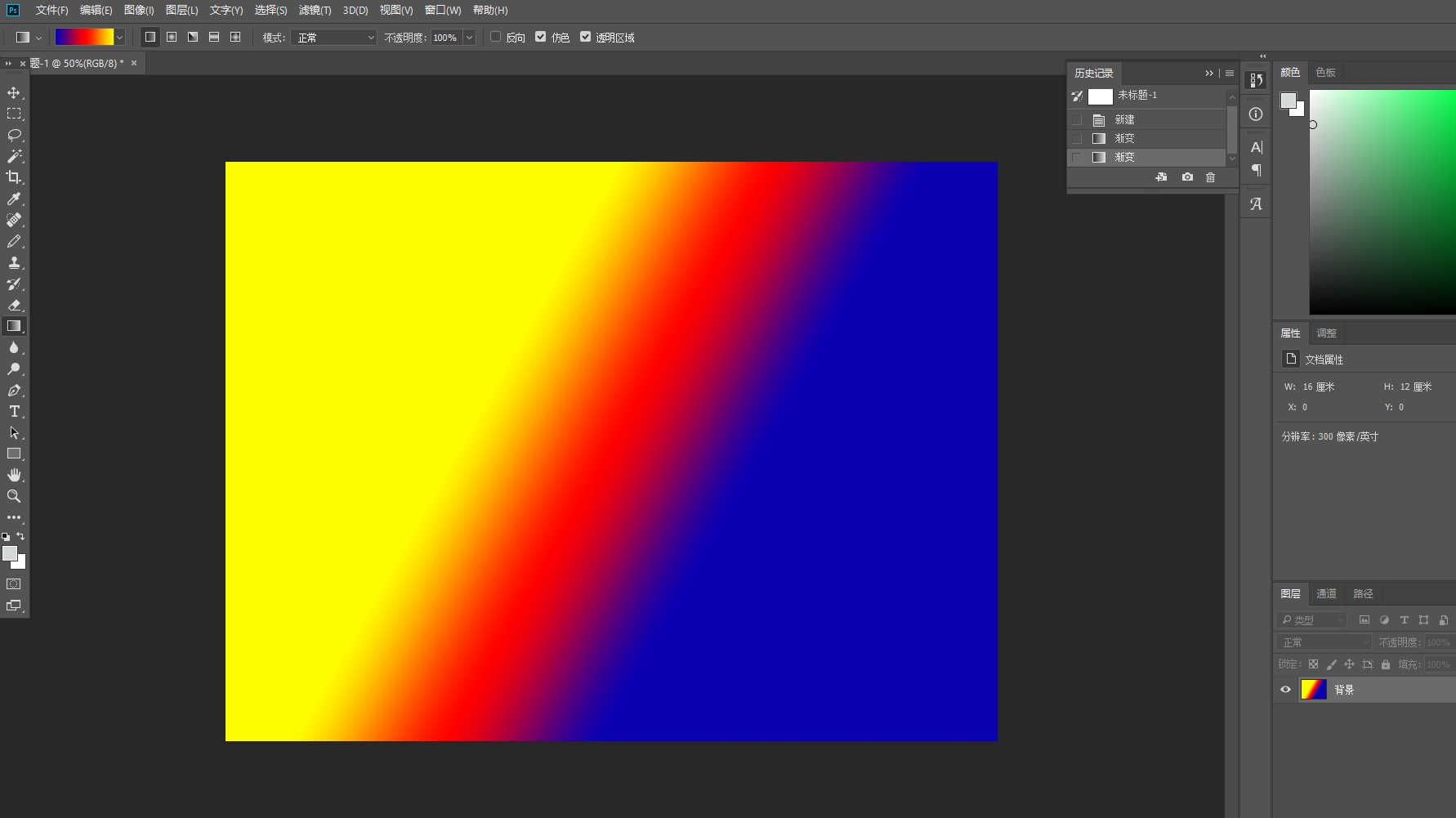Open the gradient picker dropdown arrow
The image size is (1456, 818).
pyautogui.click(x=120, y=38)
